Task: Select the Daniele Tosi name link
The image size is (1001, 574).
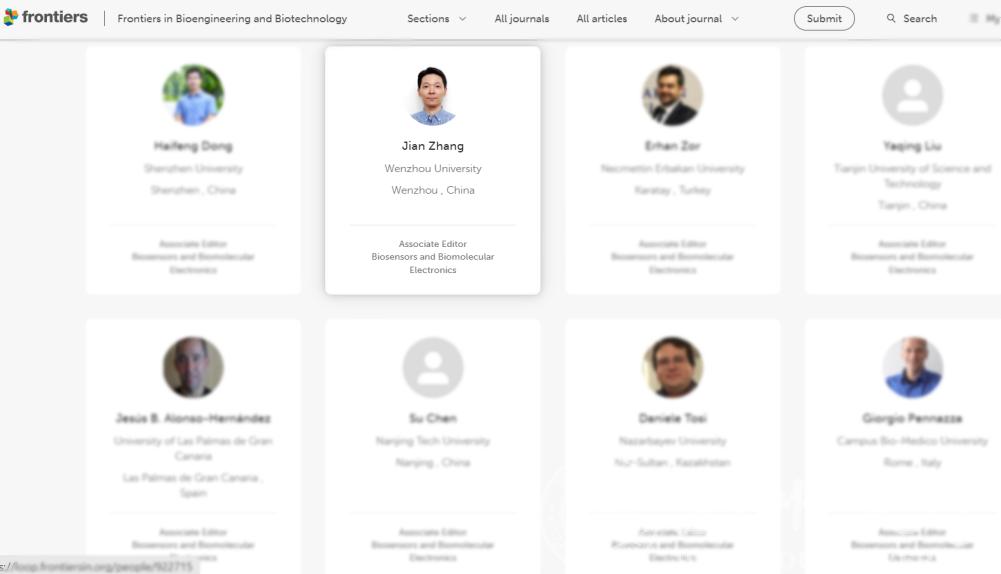Action: coord(672,418)
